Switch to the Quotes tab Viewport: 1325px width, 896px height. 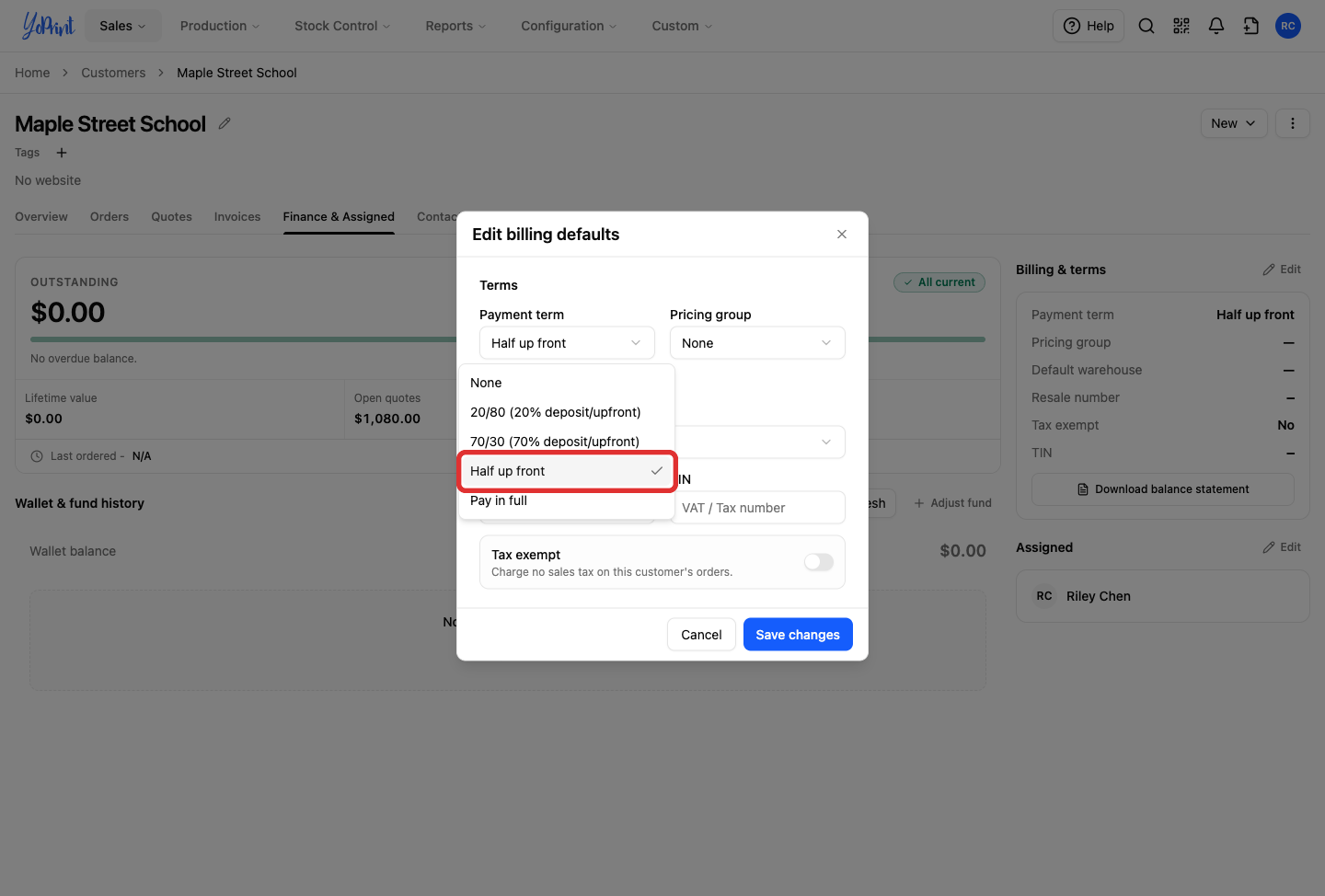(x=172, y=217)
